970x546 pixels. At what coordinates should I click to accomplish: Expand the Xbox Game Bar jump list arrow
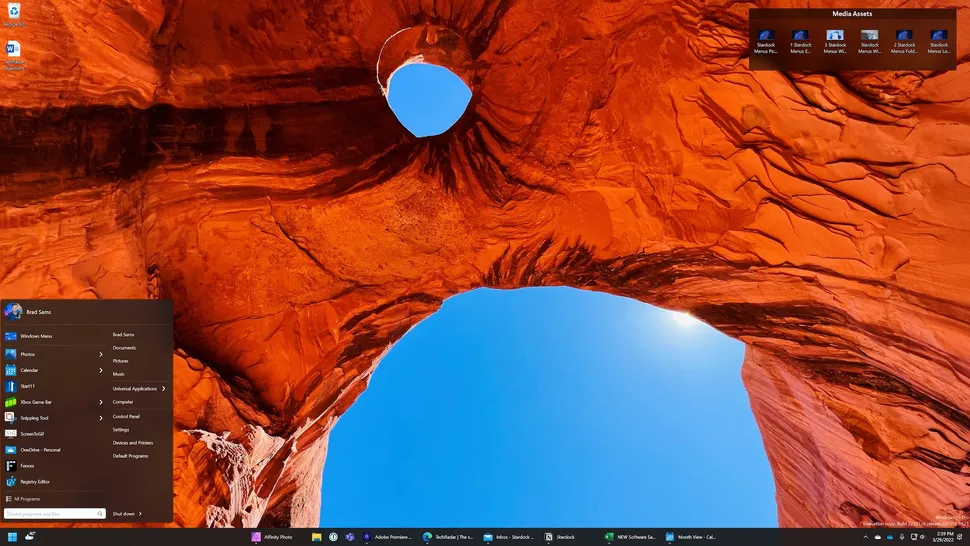coord(101,402)
